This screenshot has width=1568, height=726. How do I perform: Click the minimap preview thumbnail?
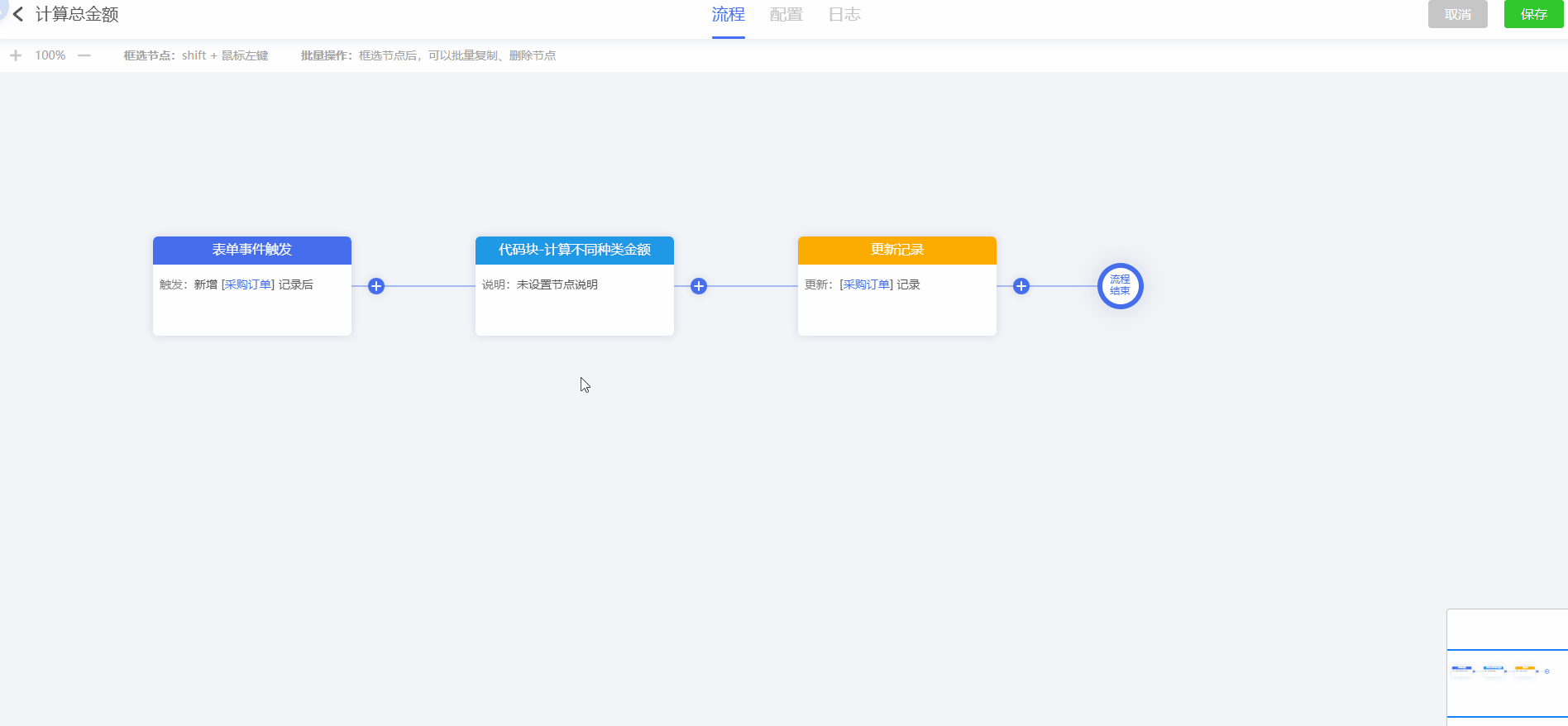click(1507, 671)
